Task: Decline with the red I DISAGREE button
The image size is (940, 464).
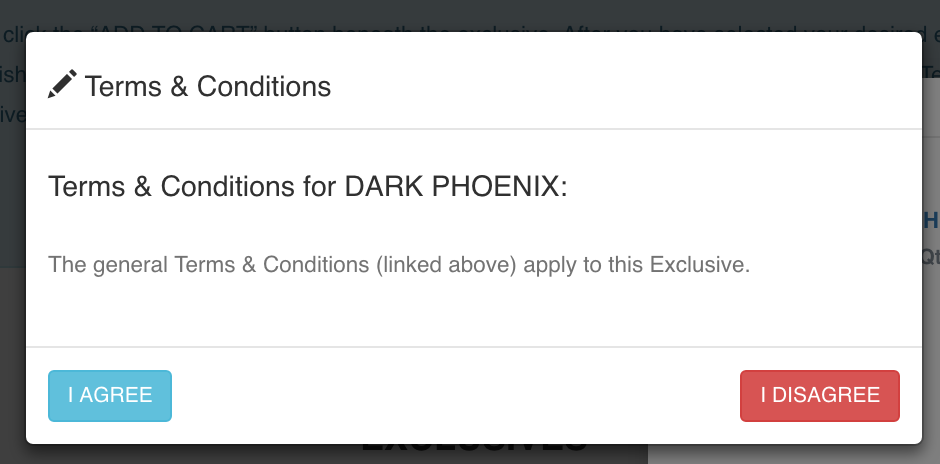Action: pyautogui.click(x=820, y=396)
